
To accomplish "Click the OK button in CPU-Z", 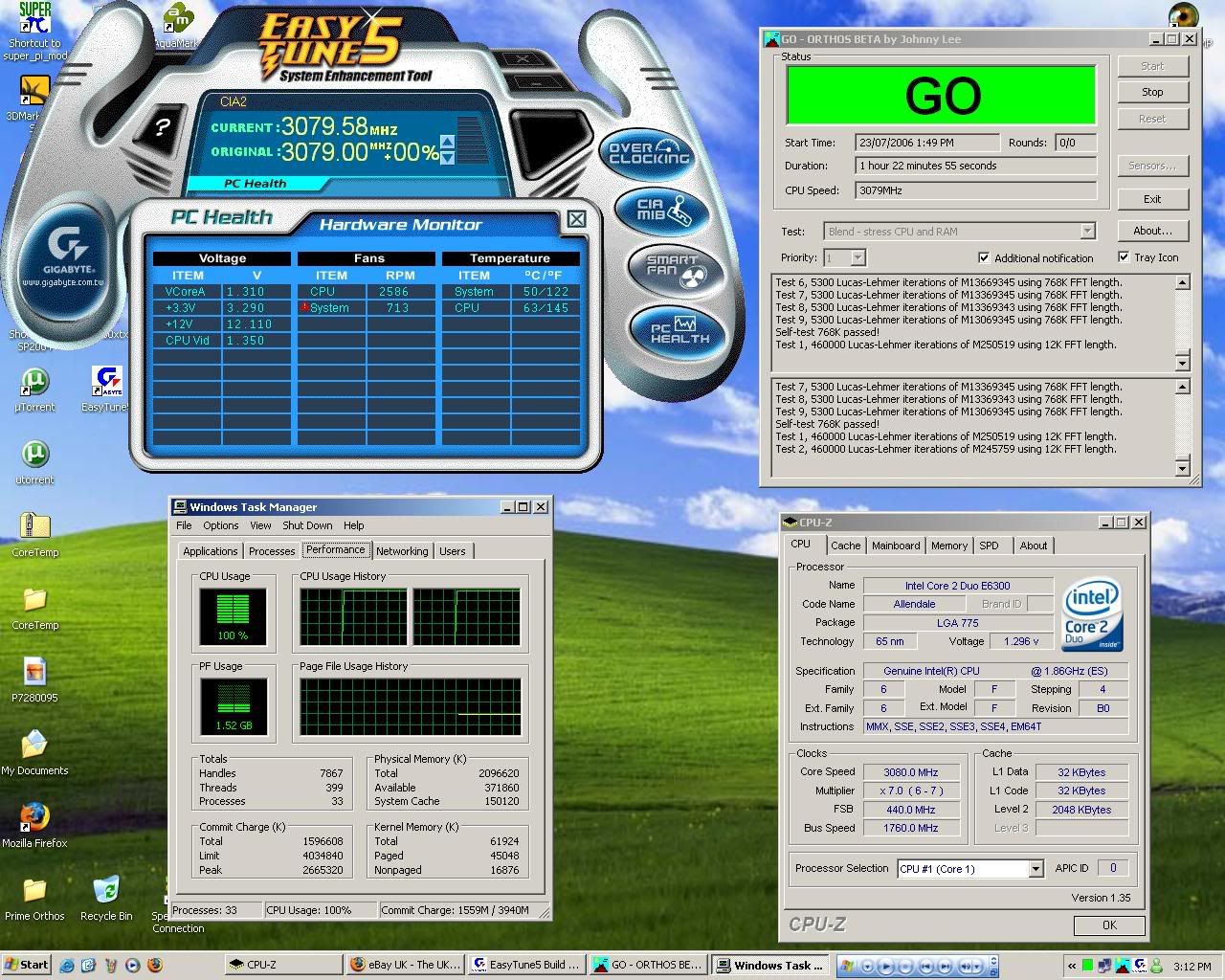I will [1109, 925].
